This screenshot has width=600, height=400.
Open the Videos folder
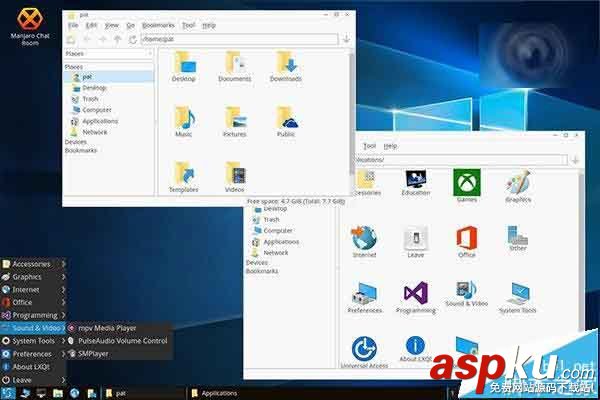235,178
